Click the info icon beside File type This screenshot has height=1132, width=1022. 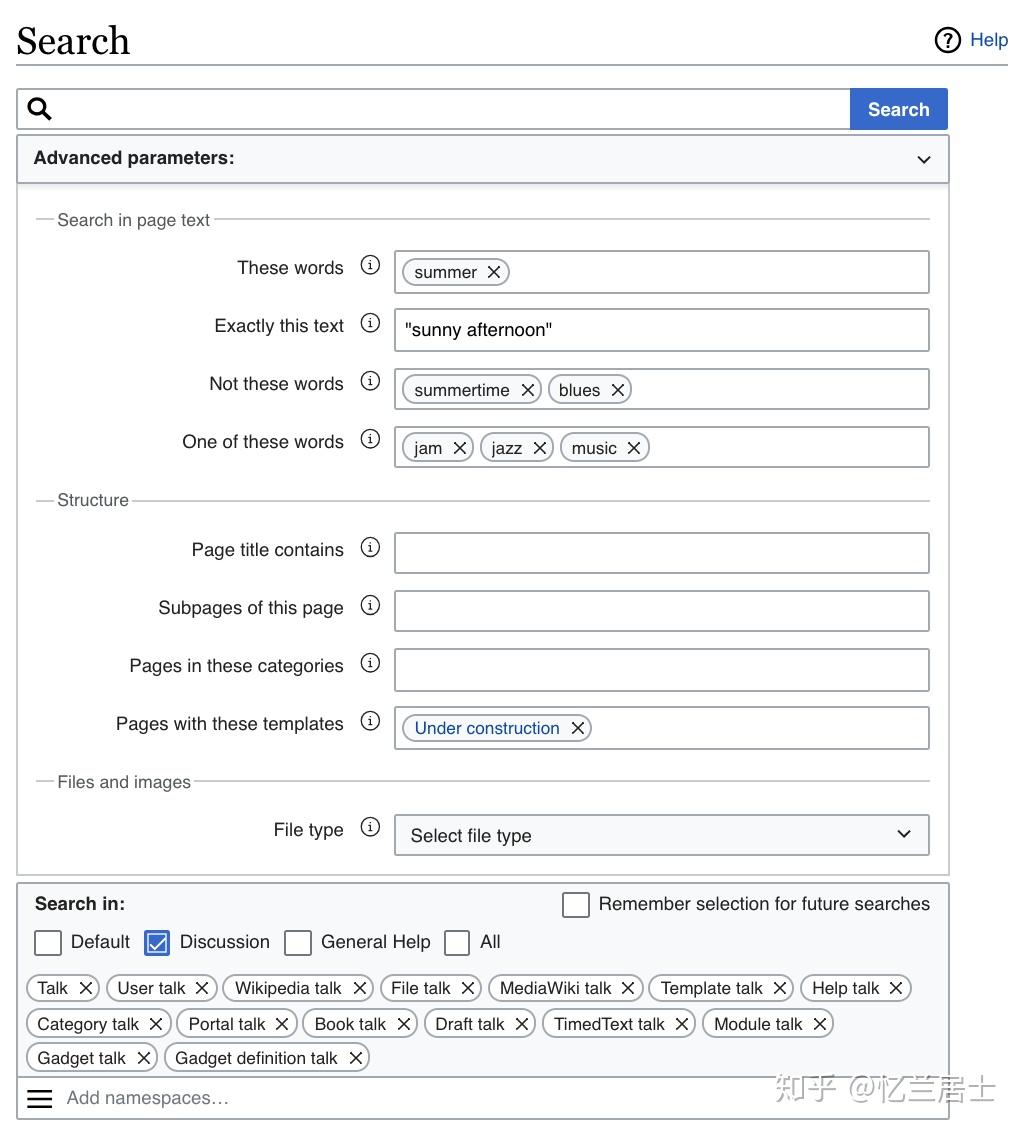point(370,828)
